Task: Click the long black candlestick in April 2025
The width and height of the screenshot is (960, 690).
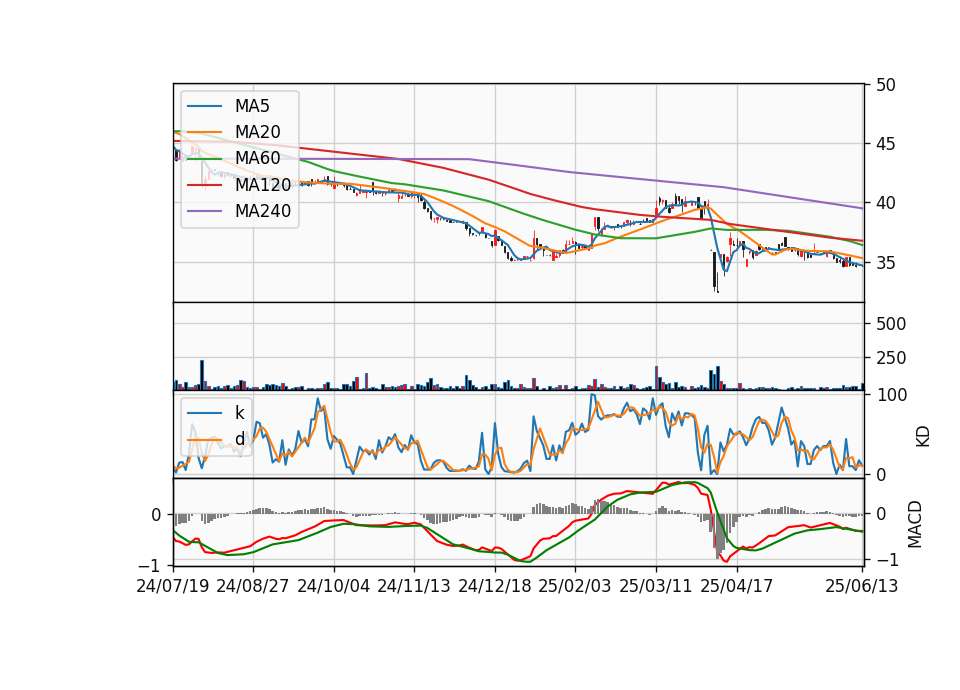Action: click(x=714, y=271)
